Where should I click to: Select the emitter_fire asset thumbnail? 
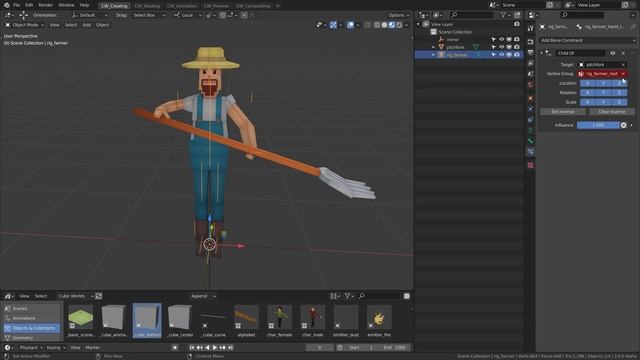click(x=379, y=320)
